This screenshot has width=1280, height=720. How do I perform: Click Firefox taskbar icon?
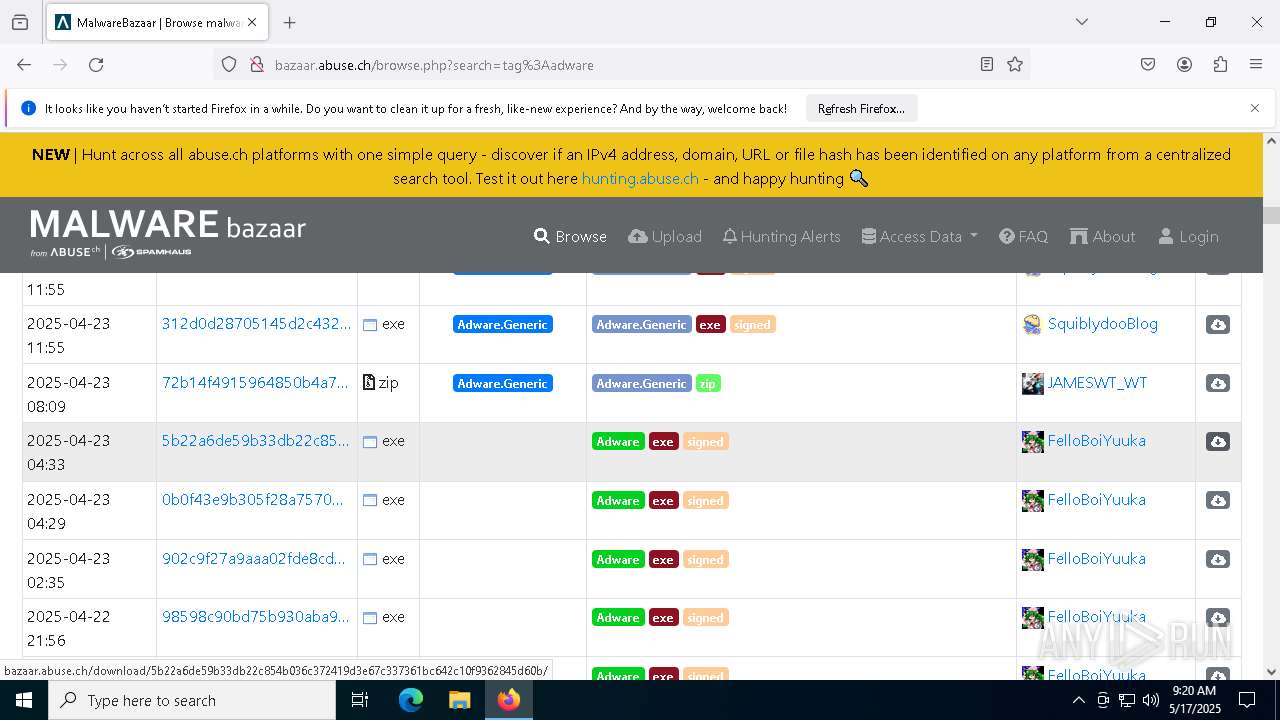509,700
